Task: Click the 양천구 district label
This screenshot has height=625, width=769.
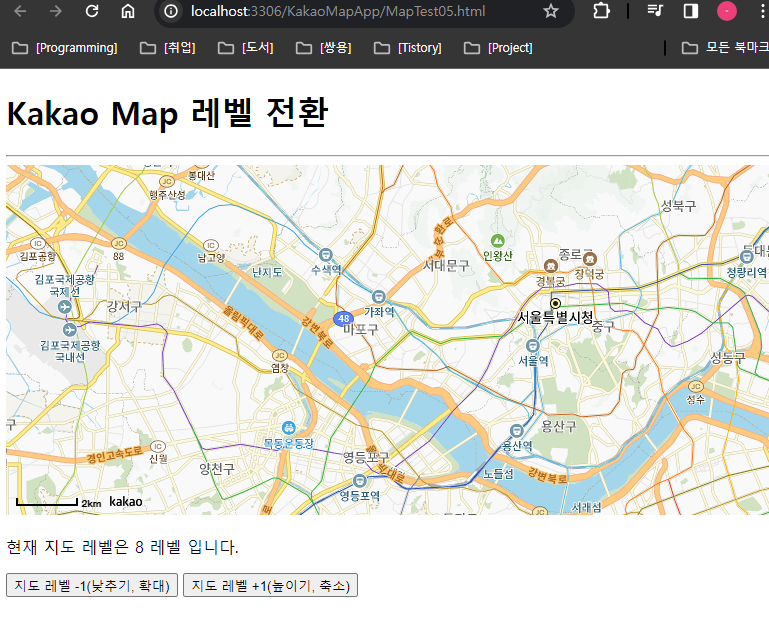Action: coord(217,469)
